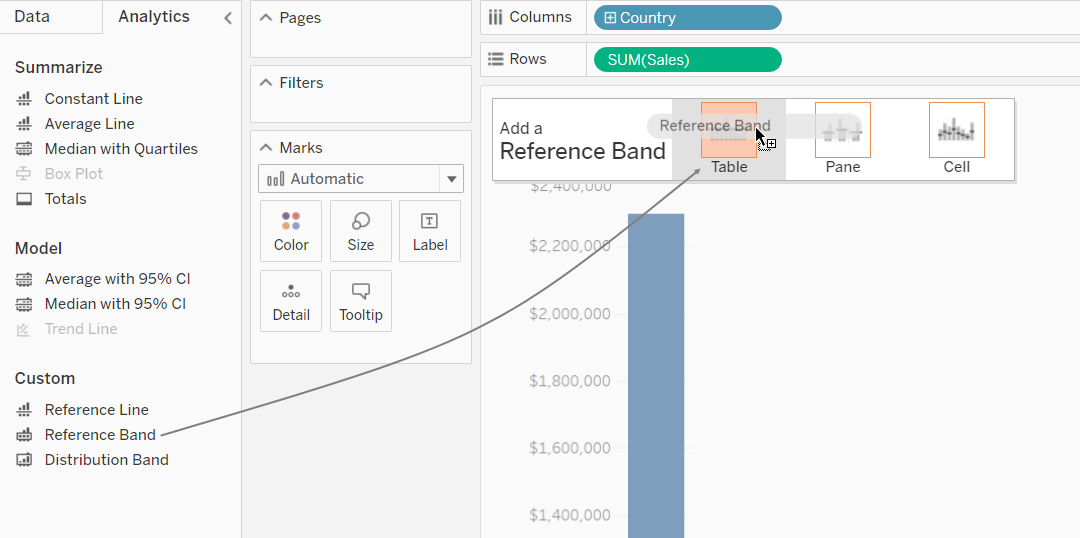Click the Tooltip marks button
The width and height of the screenshot is (1080, 538).
pyautogui.click(x=361, y=301)
